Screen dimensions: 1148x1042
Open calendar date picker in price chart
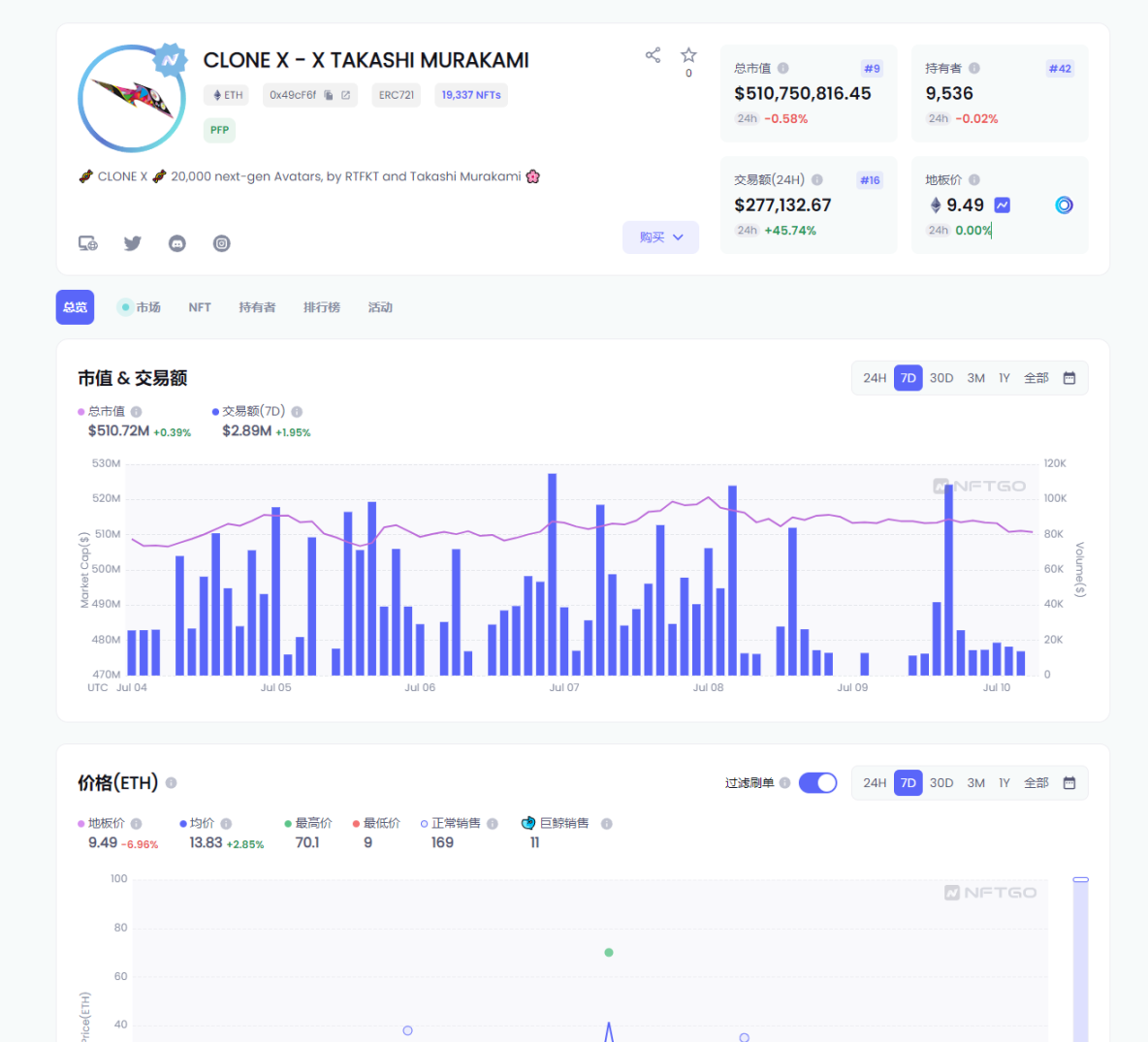(1069, 783)
